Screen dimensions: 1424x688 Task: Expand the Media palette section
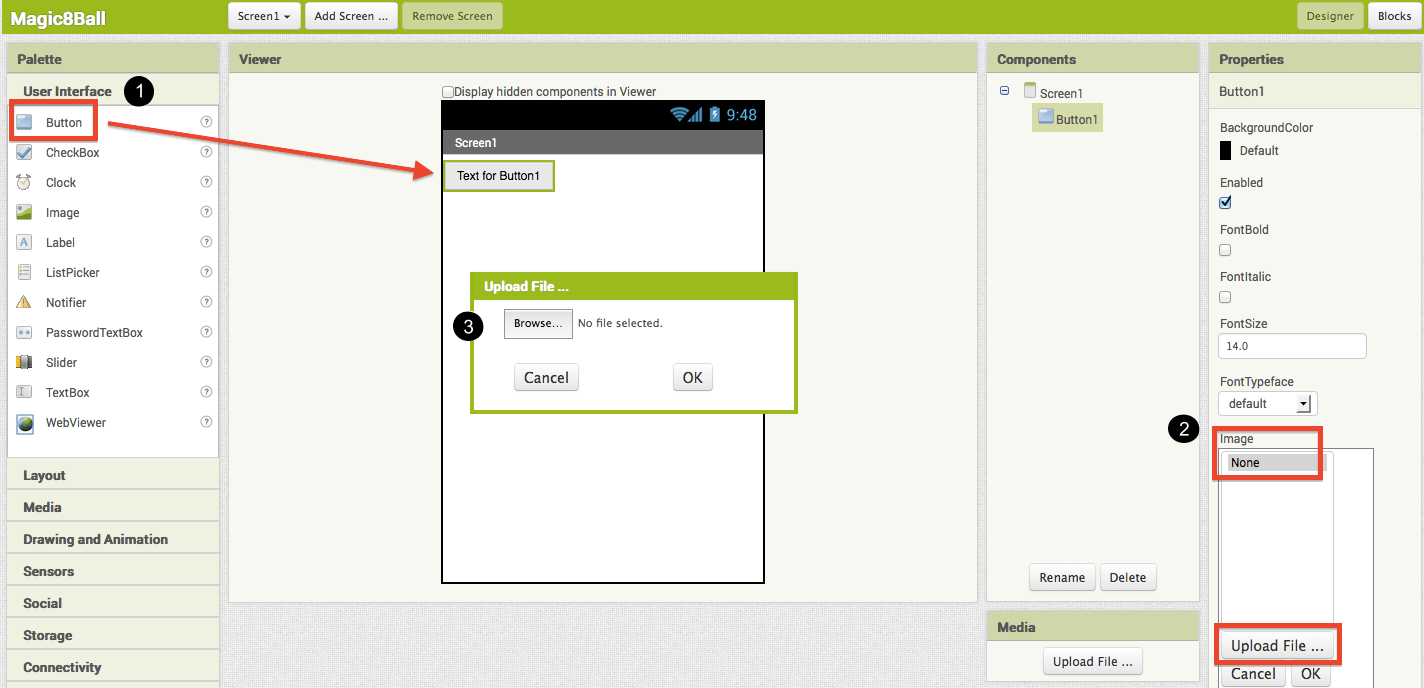click(x=113, y=507)
